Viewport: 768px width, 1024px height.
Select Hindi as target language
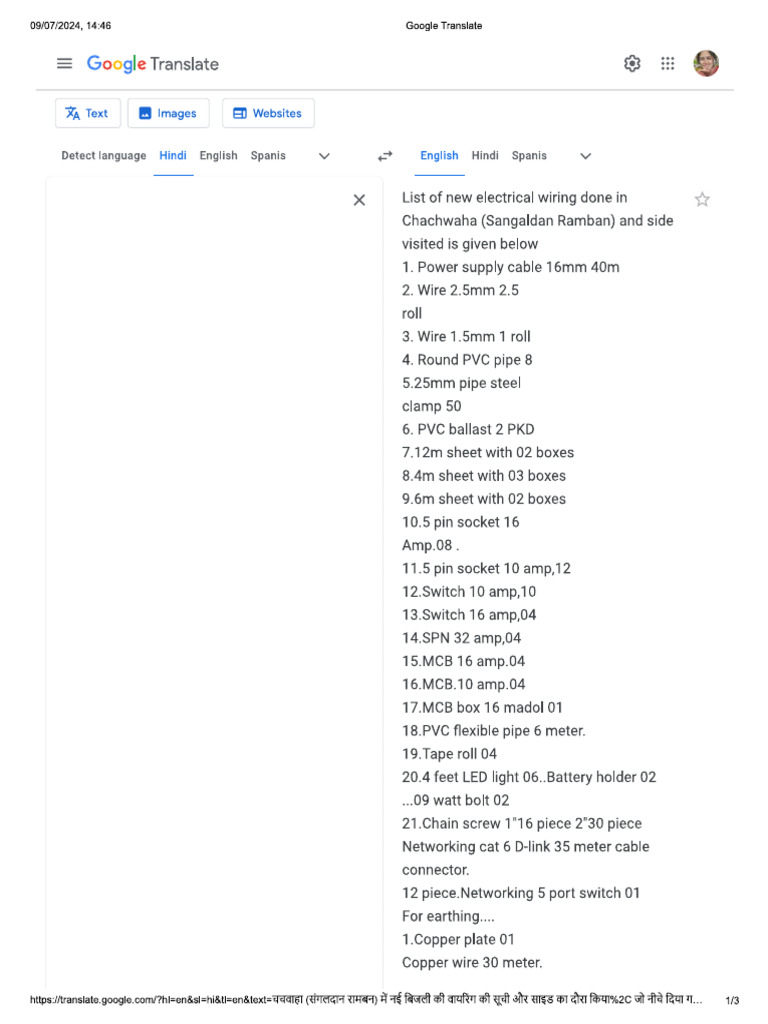485,156
